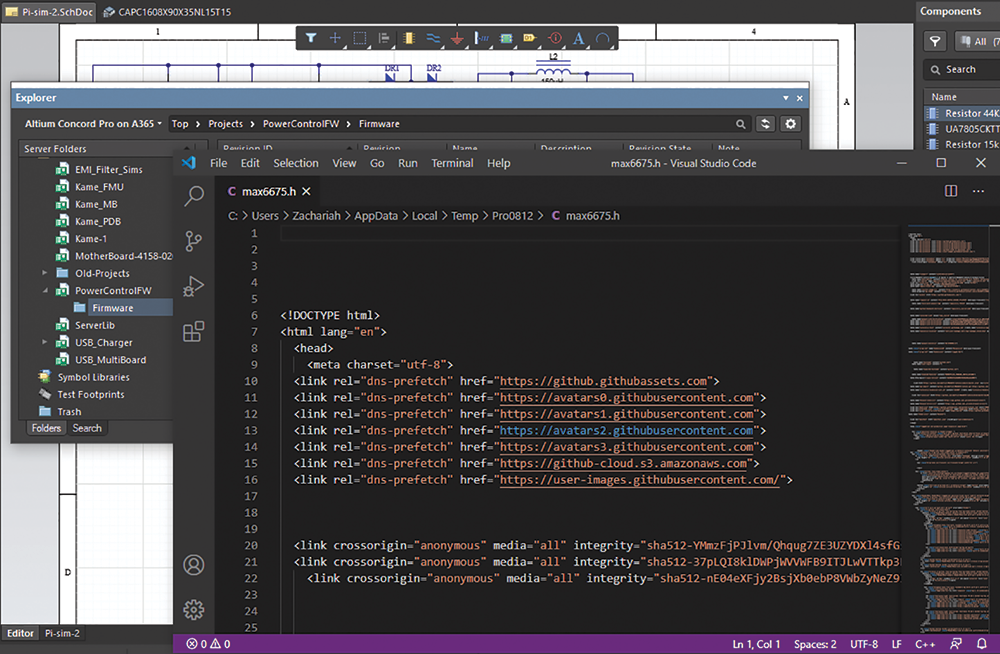Click the Projects breadcrumb in Explorer
The width and height of the screenshot is (1000, 654).
click(225, 124)
